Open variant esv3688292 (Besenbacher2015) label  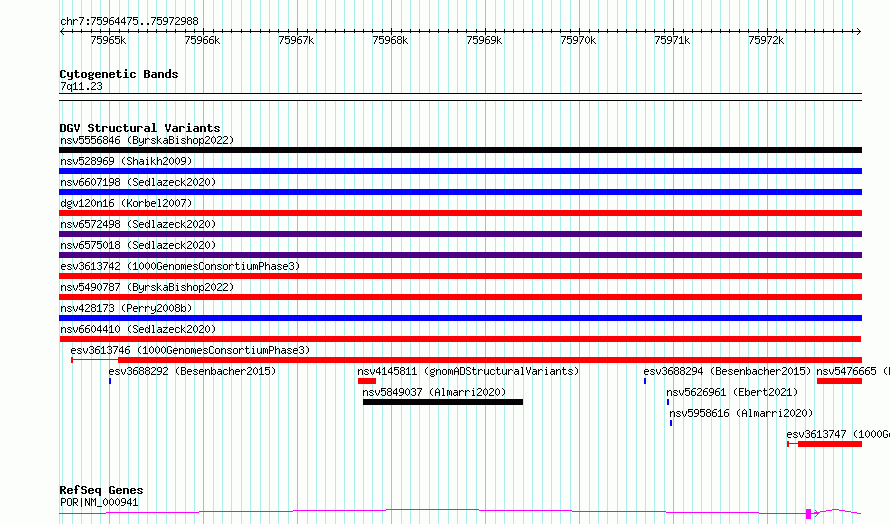click(192, 371)
